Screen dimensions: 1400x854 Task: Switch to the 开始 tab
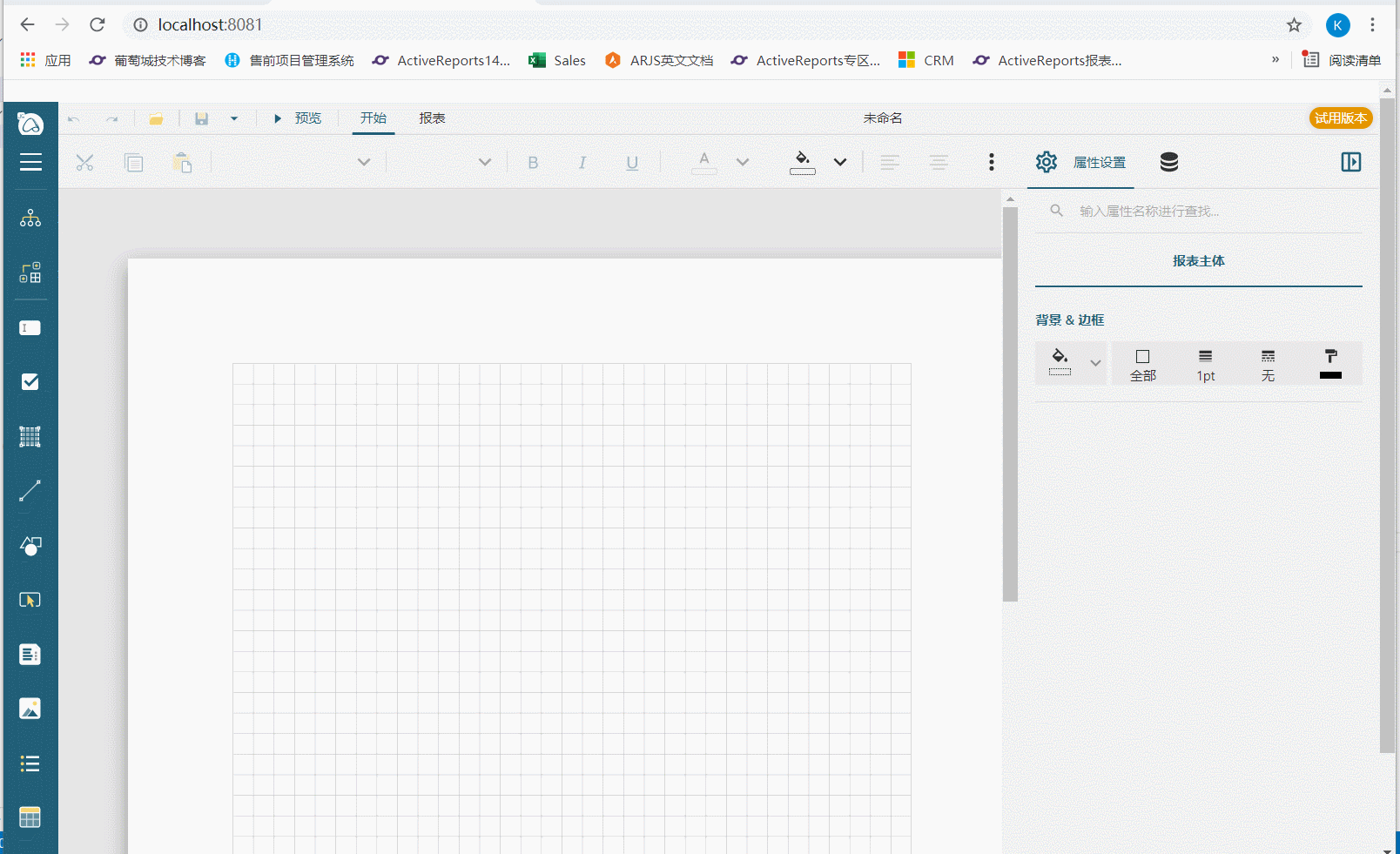coord(374,118)
